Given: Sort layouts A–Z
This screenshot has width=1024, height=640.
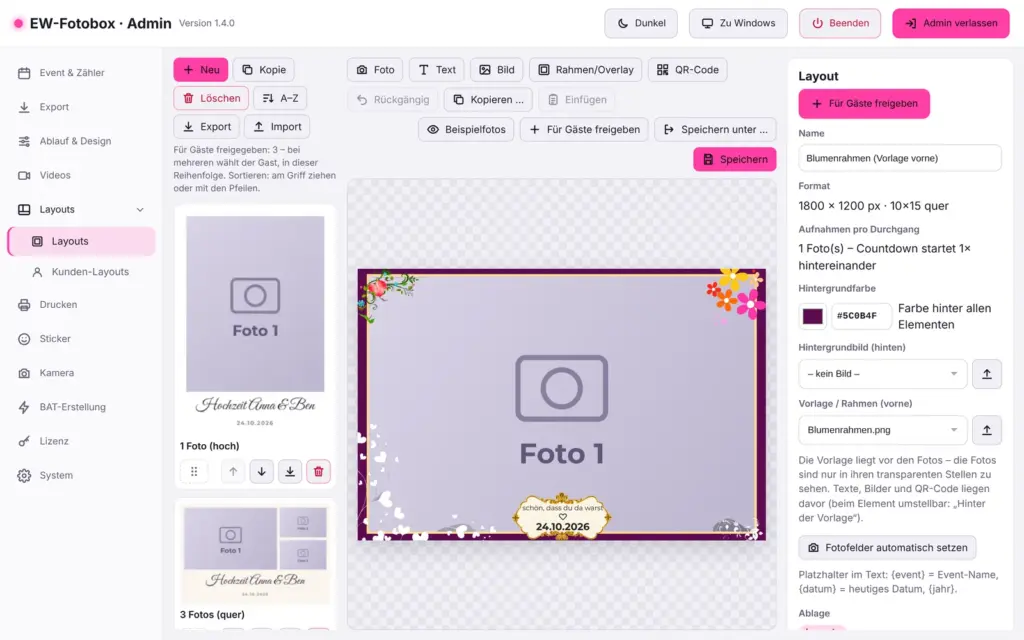Looking at the screenshot, I should (280, 98).
